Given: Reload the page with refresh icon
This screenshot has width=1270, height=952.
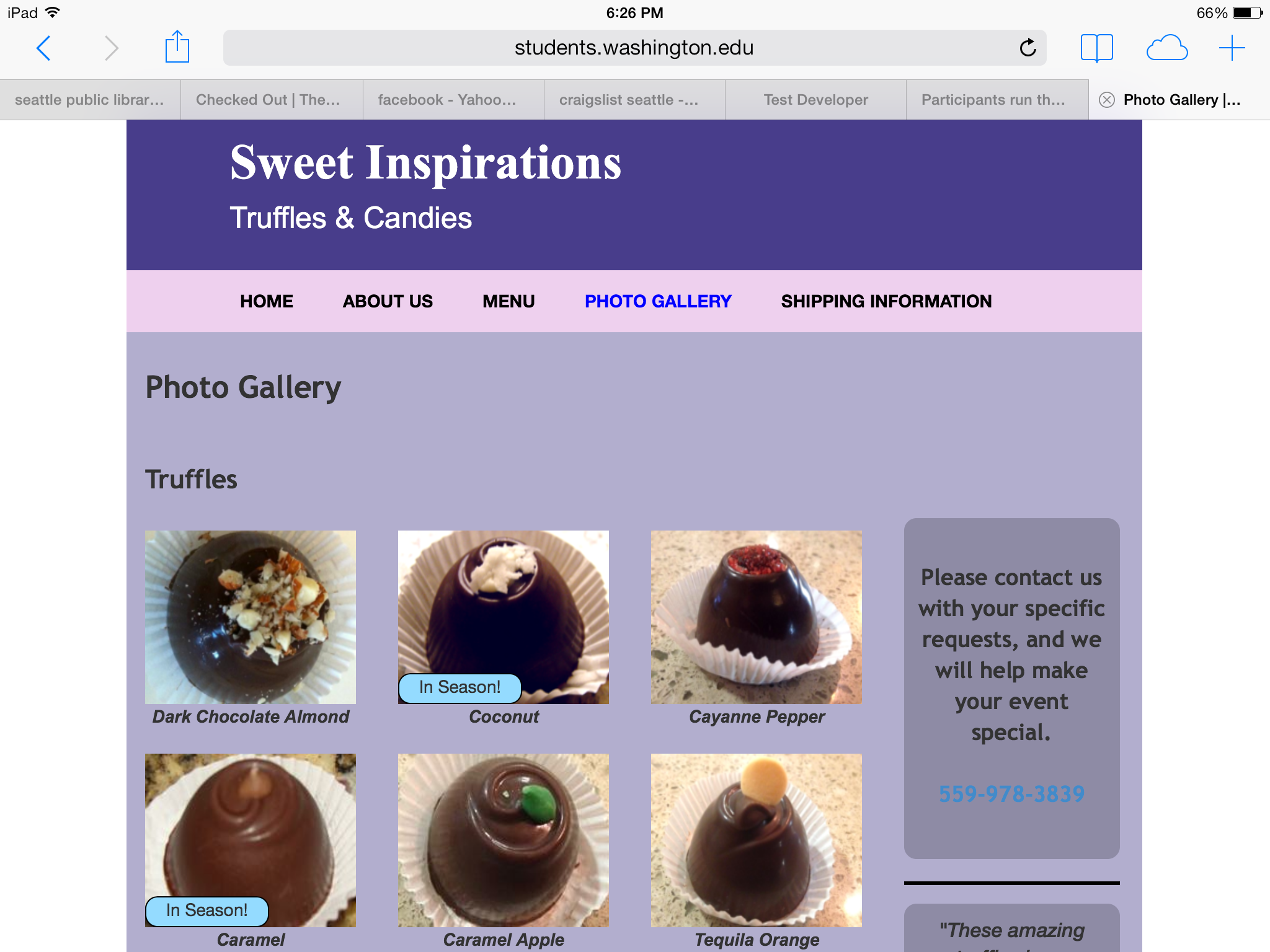Looking at the screenshot, I should click(x=1028, y=48).
